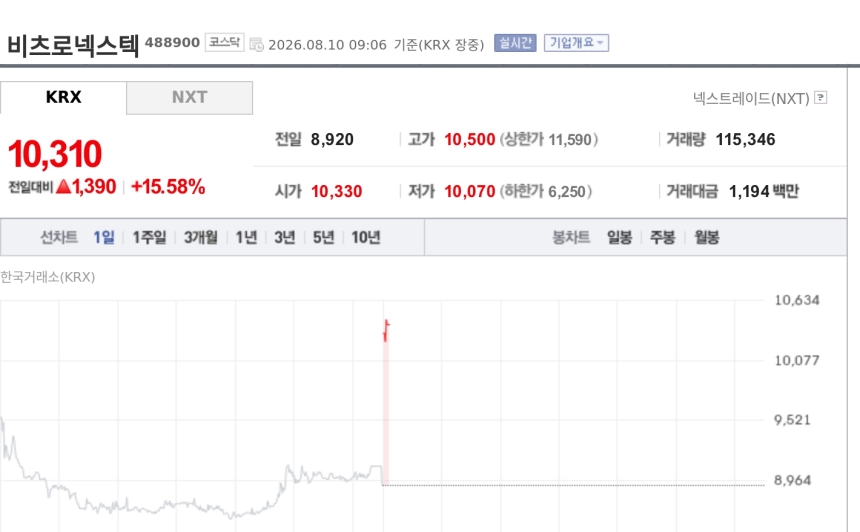This screenshot has height=532, width=860.
Task: Open the 월봉 monthly candle chart
Action: coord(706,237)
